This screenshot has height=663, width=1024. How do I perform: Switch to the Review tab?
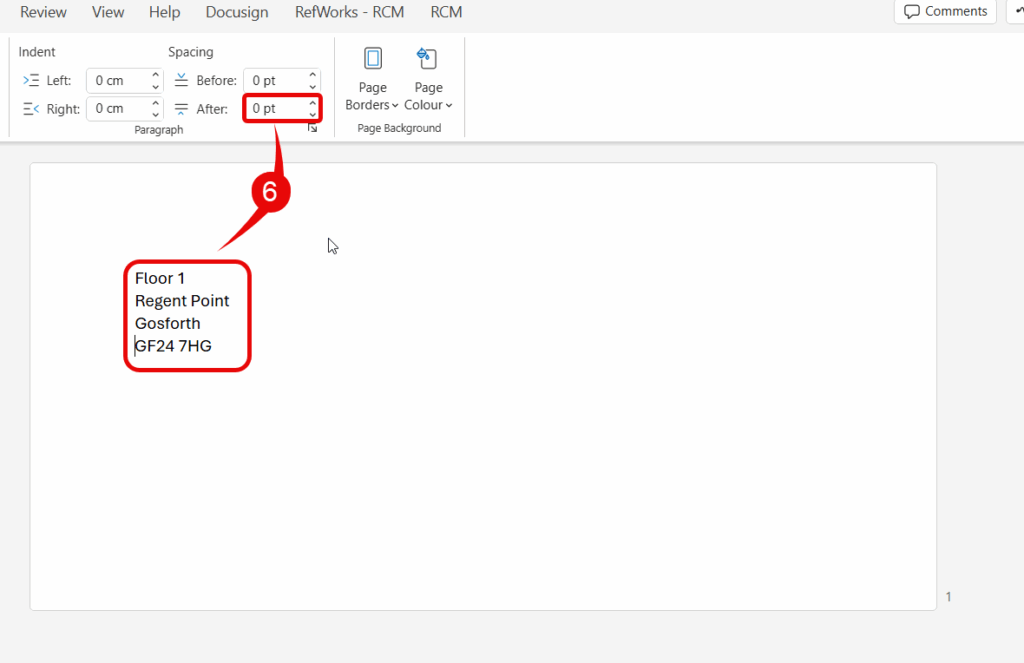coord(43,12)
